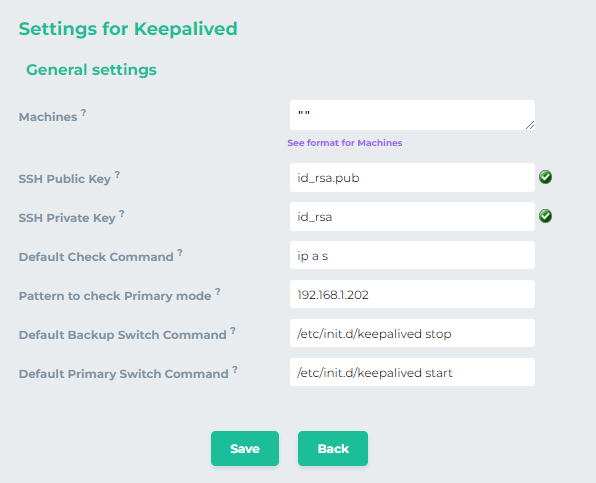Click green checkmark next to id_rsa.pub field
The height and width of the screenshot is (483, 596).
click(x=545, y=177)
